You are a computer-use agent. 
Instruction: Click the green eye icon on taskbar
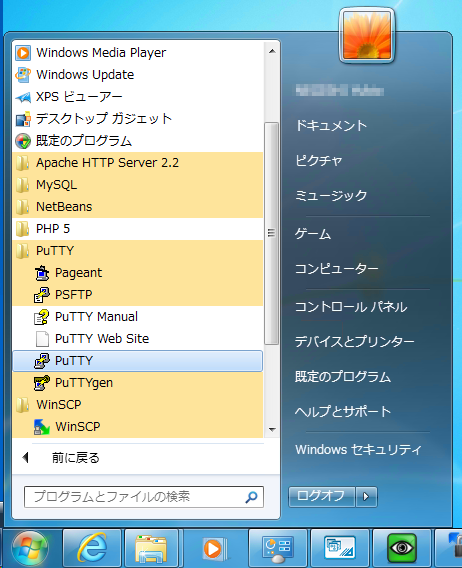click(x=401, y=548)
